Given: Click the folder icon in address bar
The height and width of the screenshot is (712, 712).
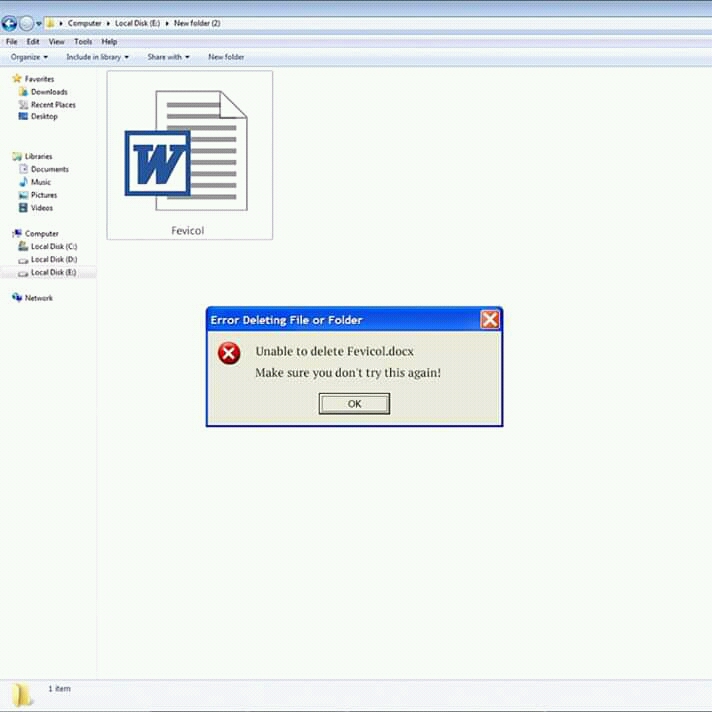Looking at the screenshot, I should [x=50, y=23].
